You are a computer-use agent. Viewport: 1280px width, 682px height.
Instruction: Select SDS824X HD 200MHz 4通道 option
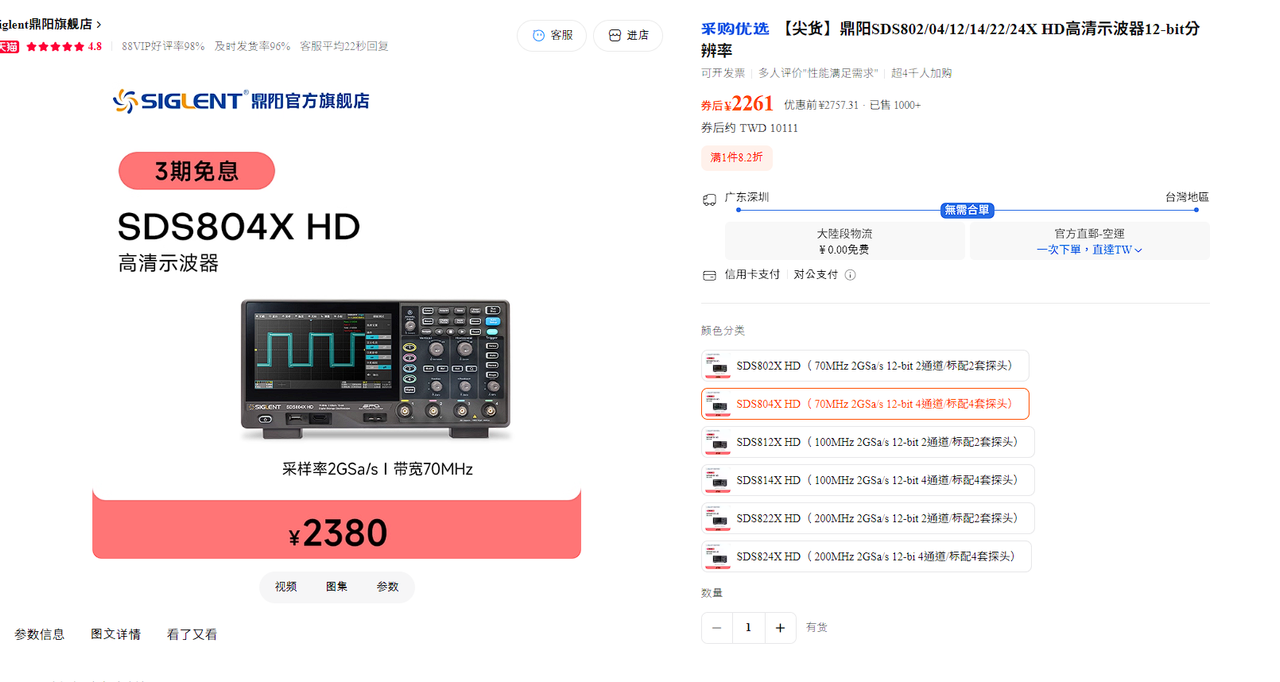[866, 556]
